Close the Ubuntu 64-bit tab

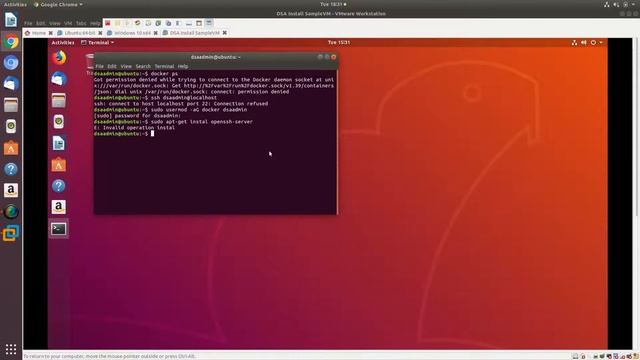tap(100, 33)
